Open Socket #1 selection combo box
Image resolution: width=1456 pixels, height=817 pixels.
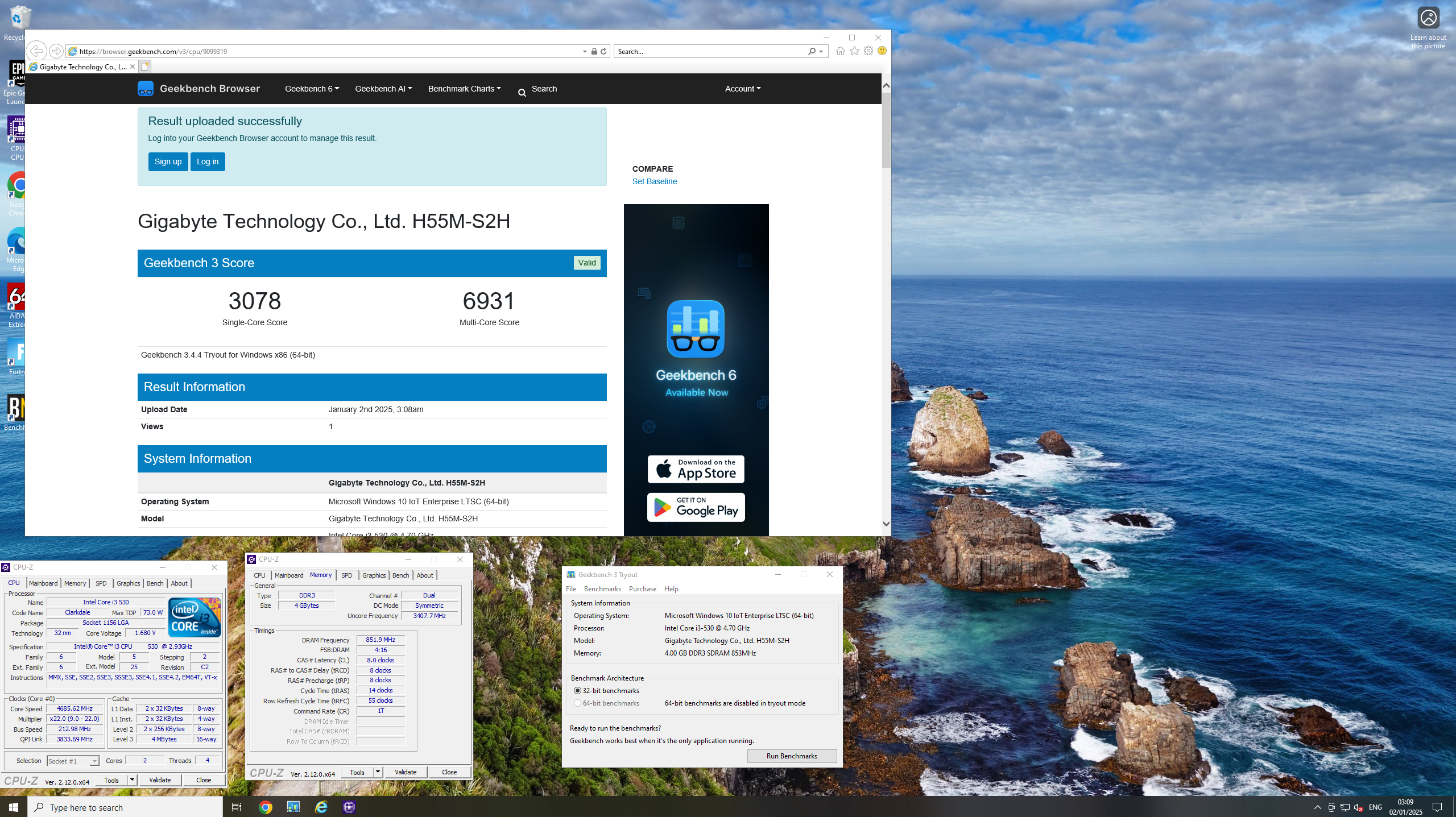coord(73,761)
